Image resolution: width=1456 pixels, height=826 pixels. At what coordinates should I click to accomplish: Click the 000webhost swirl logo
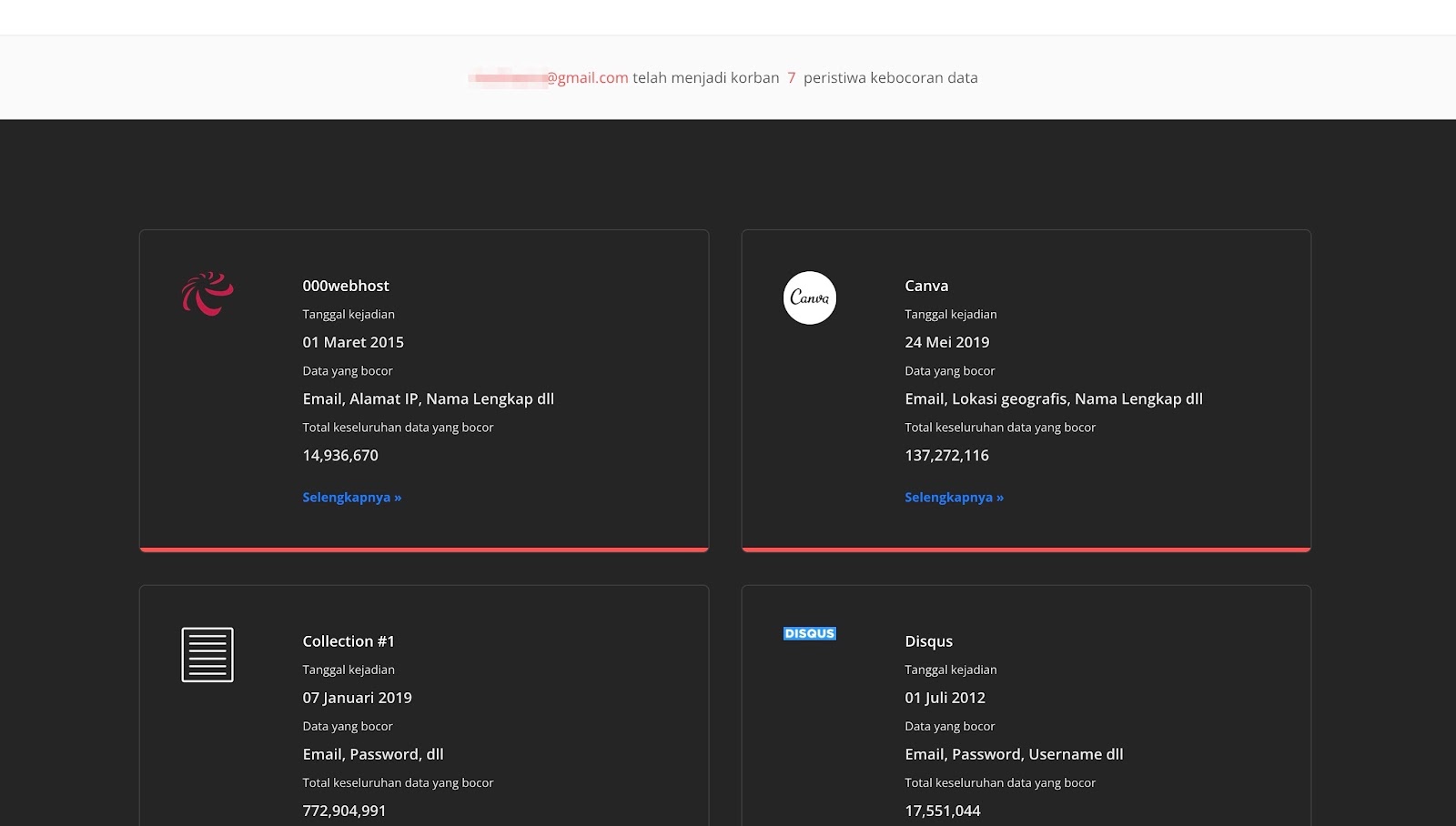tap(207, 294)
